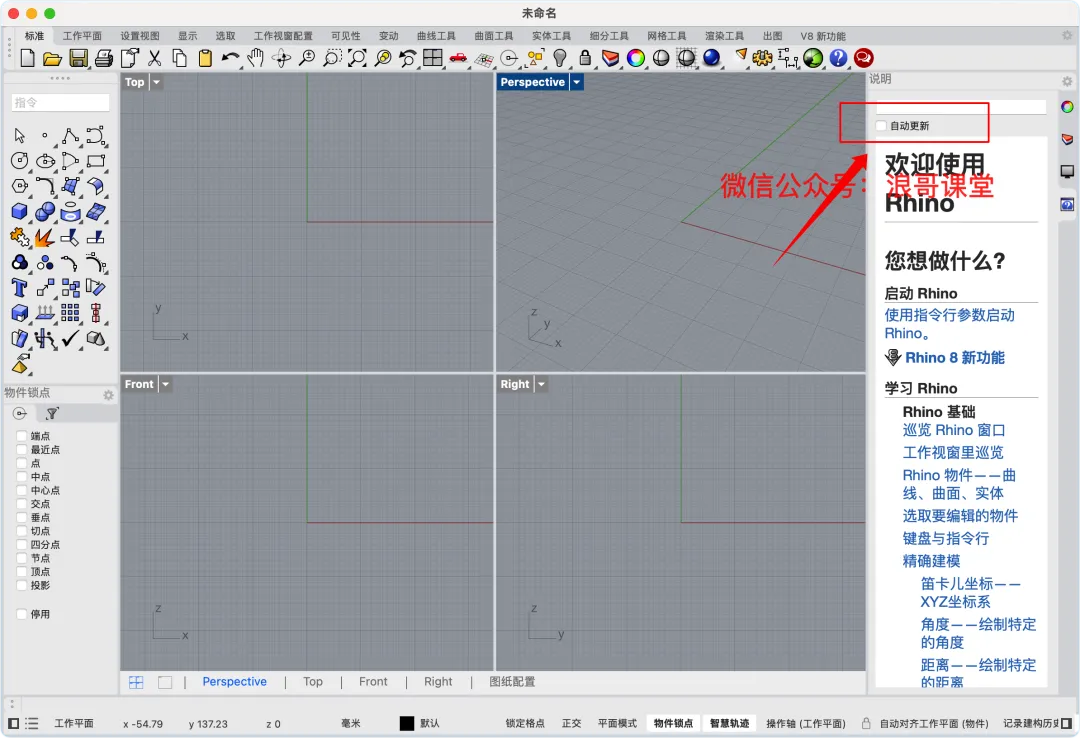Toggle 锁定格点 grid snap in the status bar
Screen dimensions: 1080x738
click(x=525, y=724)
